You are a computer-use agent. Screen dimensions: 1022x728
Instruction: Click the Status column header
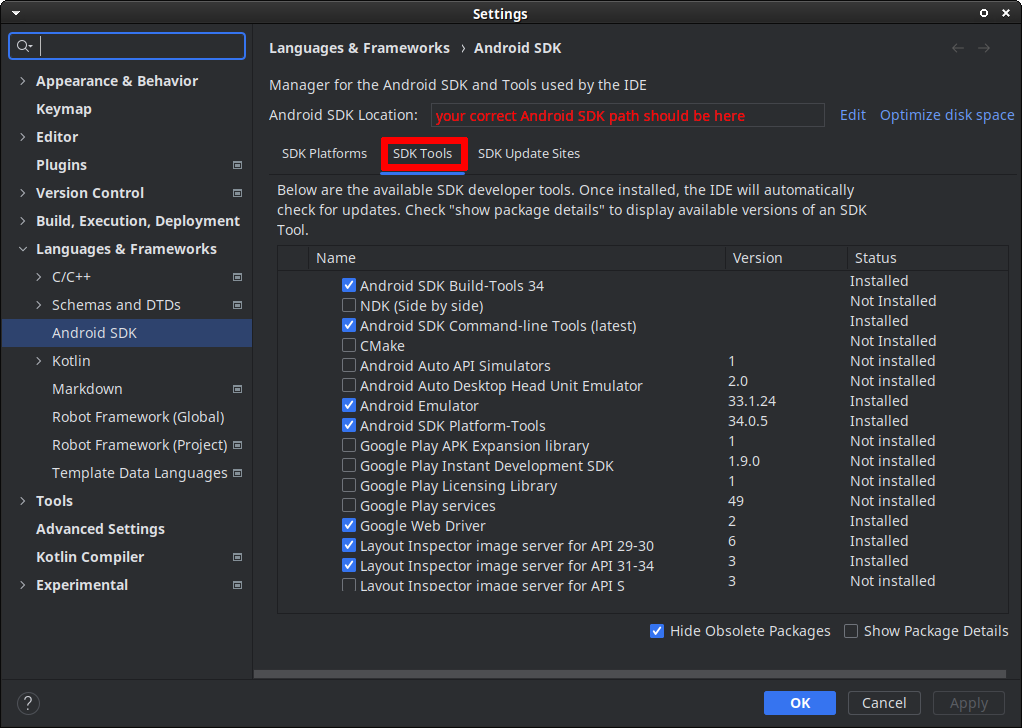tap(927, 258)
